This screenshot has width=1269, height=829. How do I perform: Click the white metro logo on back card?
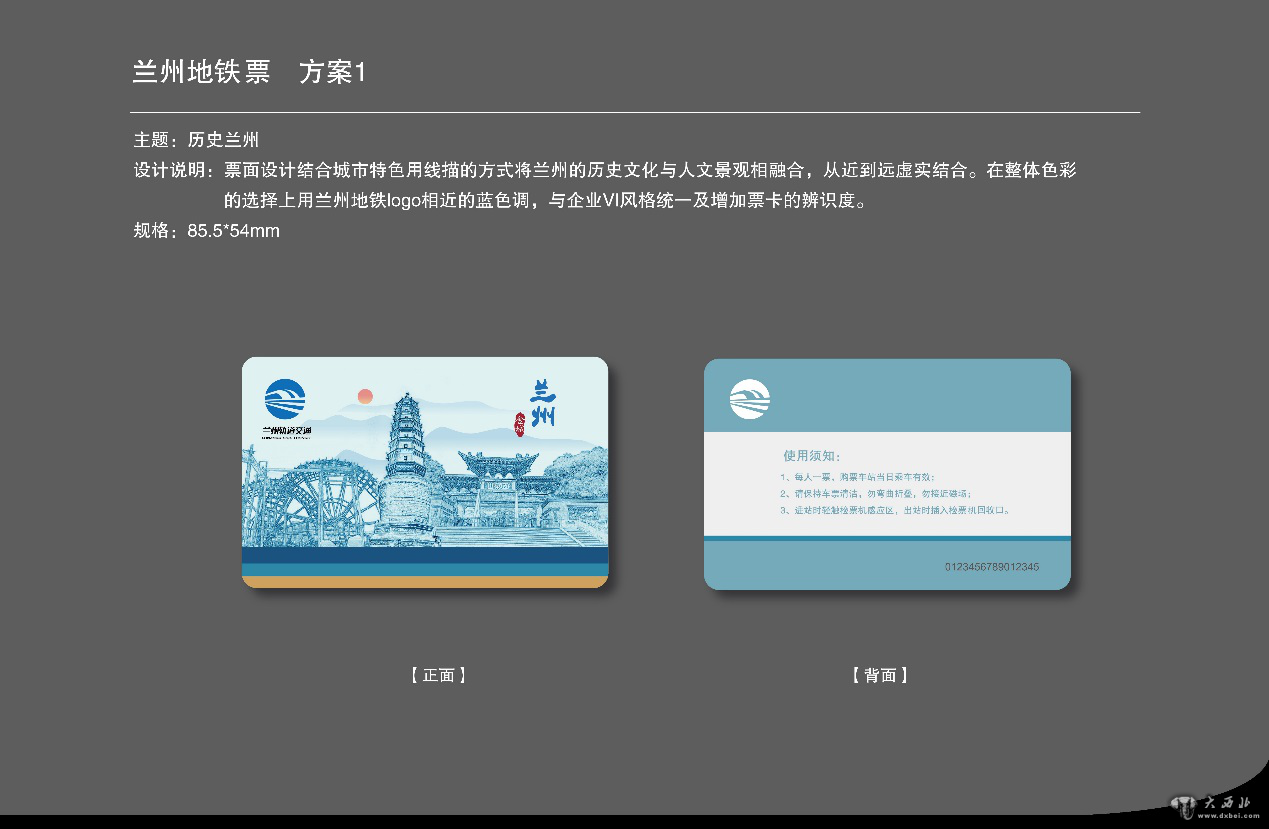click(x=749, y=400)
